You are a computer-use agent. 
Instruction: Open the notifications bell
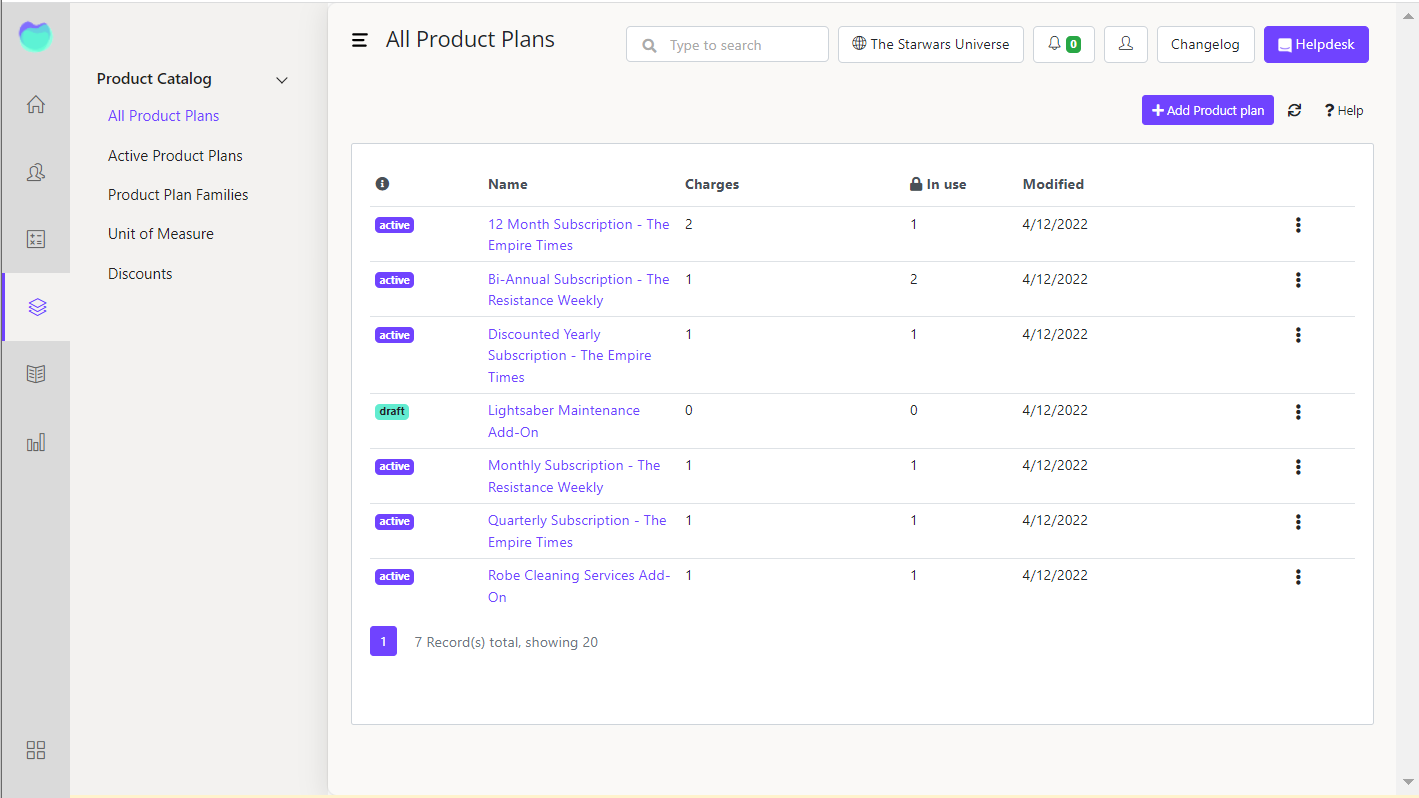click(1063, 44)
